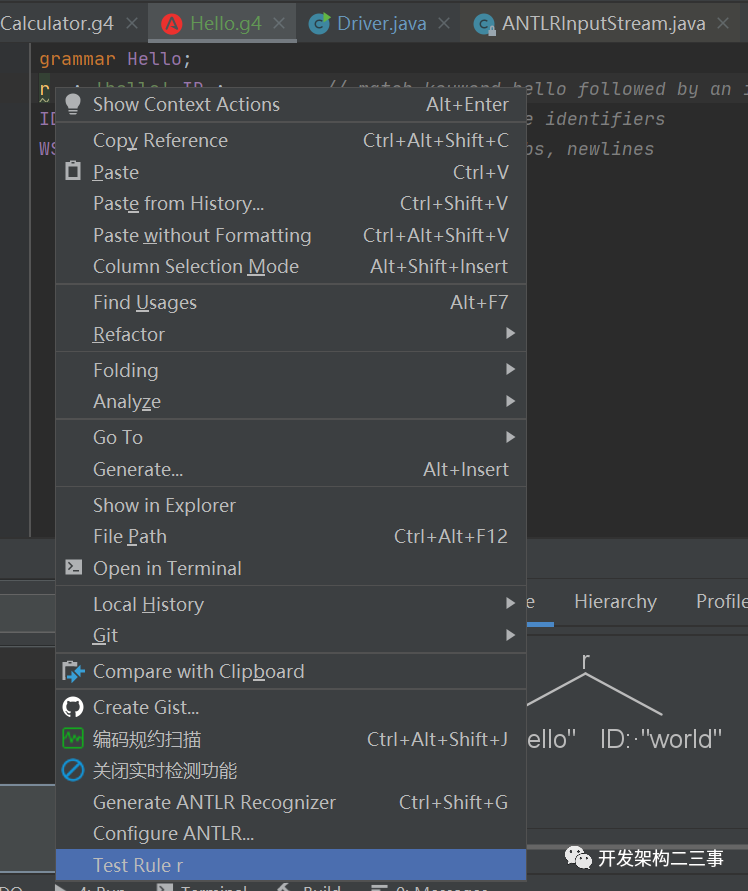Open the Local History submenu arrow
The image size is (748, 891).
point(510,604)
